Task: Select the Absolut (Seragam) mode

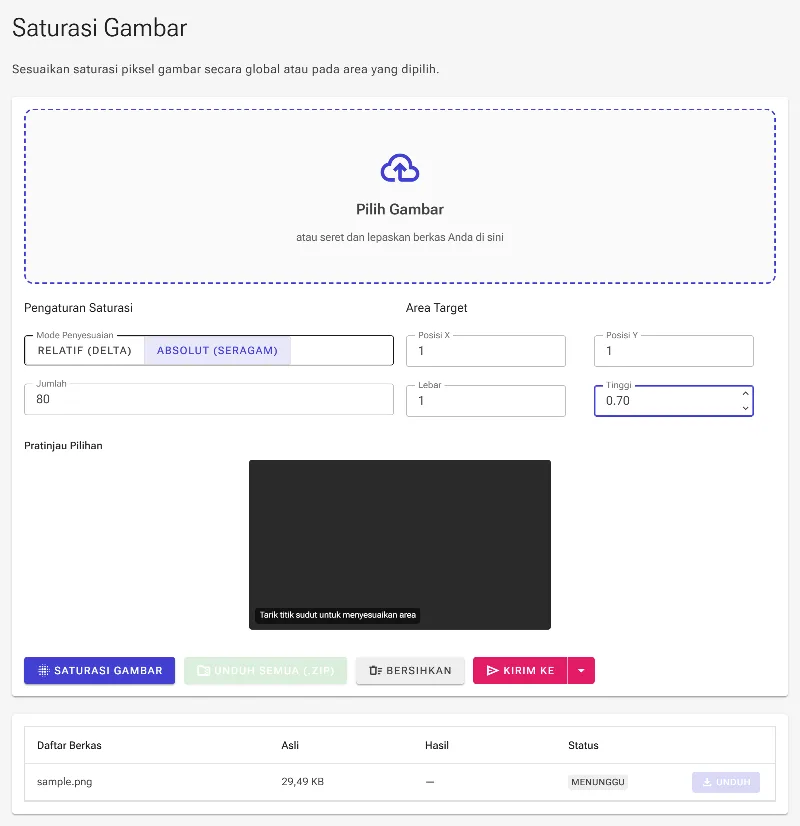Action: pos(217,350)
